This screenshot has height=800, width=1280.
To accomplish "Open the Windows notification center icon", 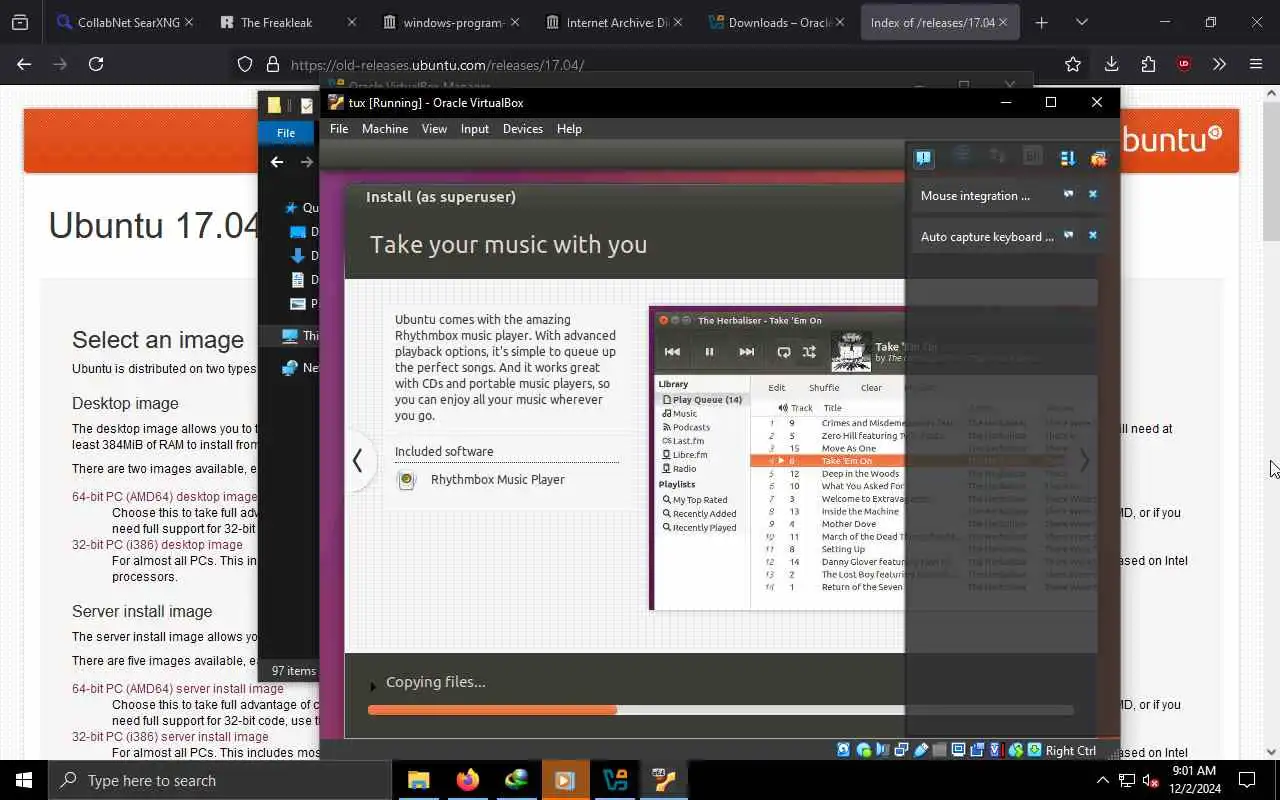I will tap(1247, 780).
